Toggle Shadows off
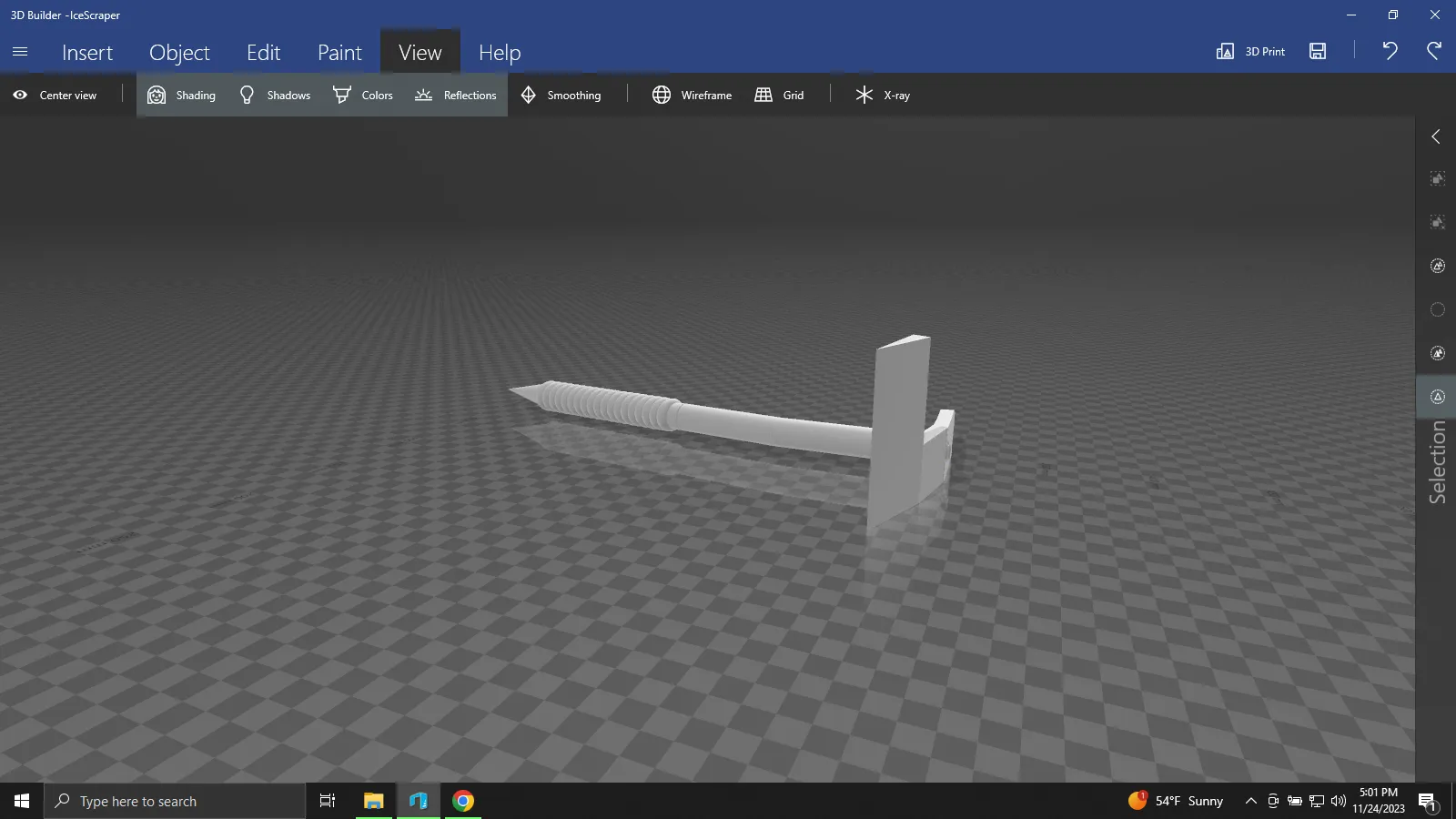1456x819 pixels. (x=274, y=95)
